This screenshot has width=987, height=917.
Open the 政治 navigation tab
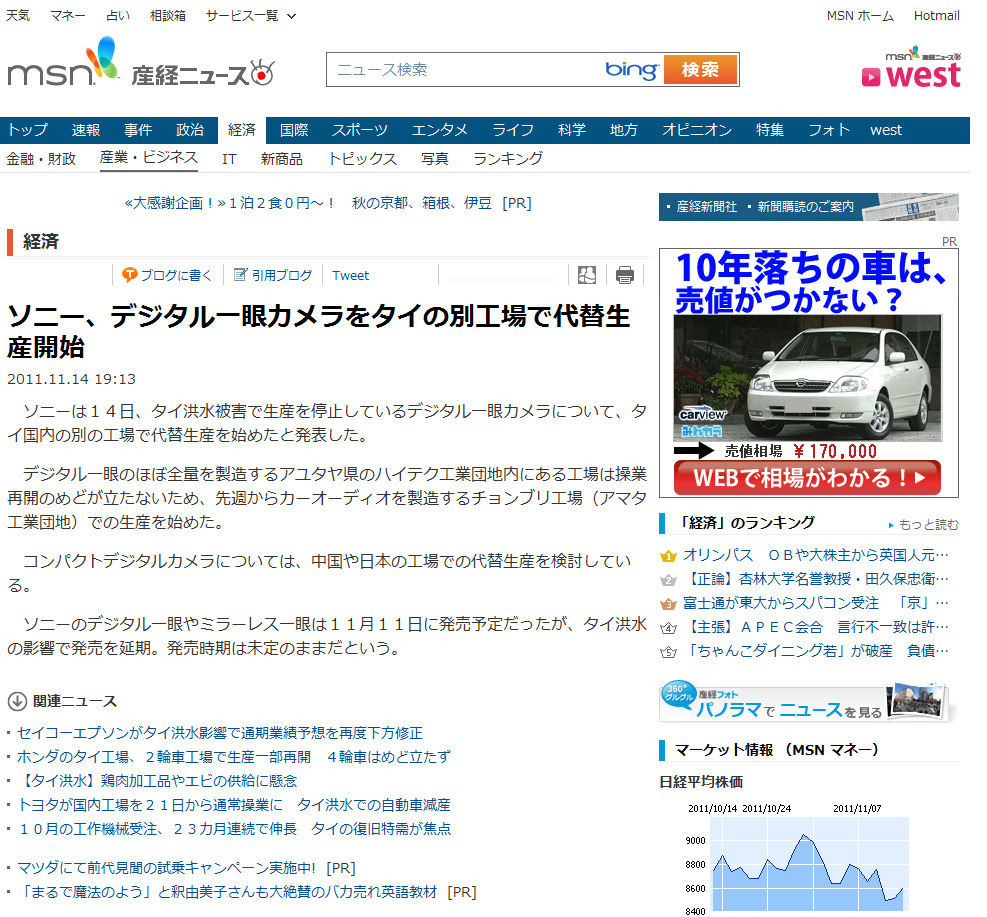(189, 130)
